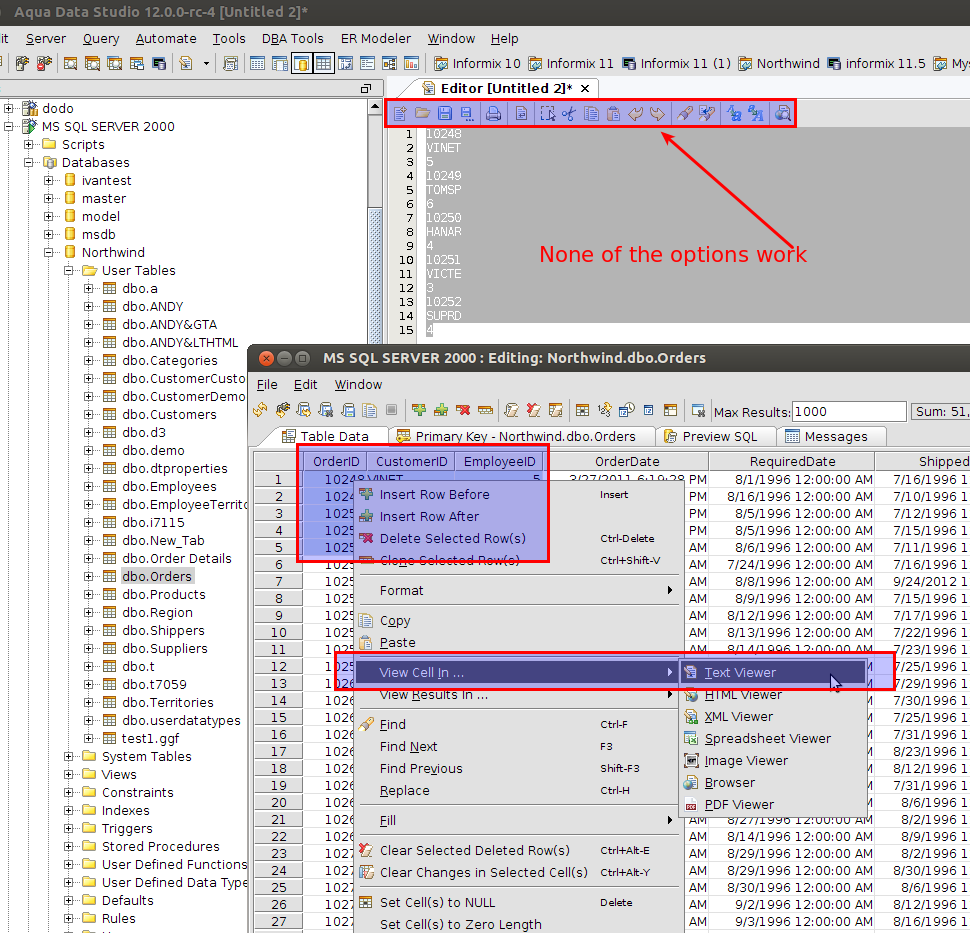This screenshot has width=970, height=933.
Task: Click the RequiredDate column header
Action: 792,462
